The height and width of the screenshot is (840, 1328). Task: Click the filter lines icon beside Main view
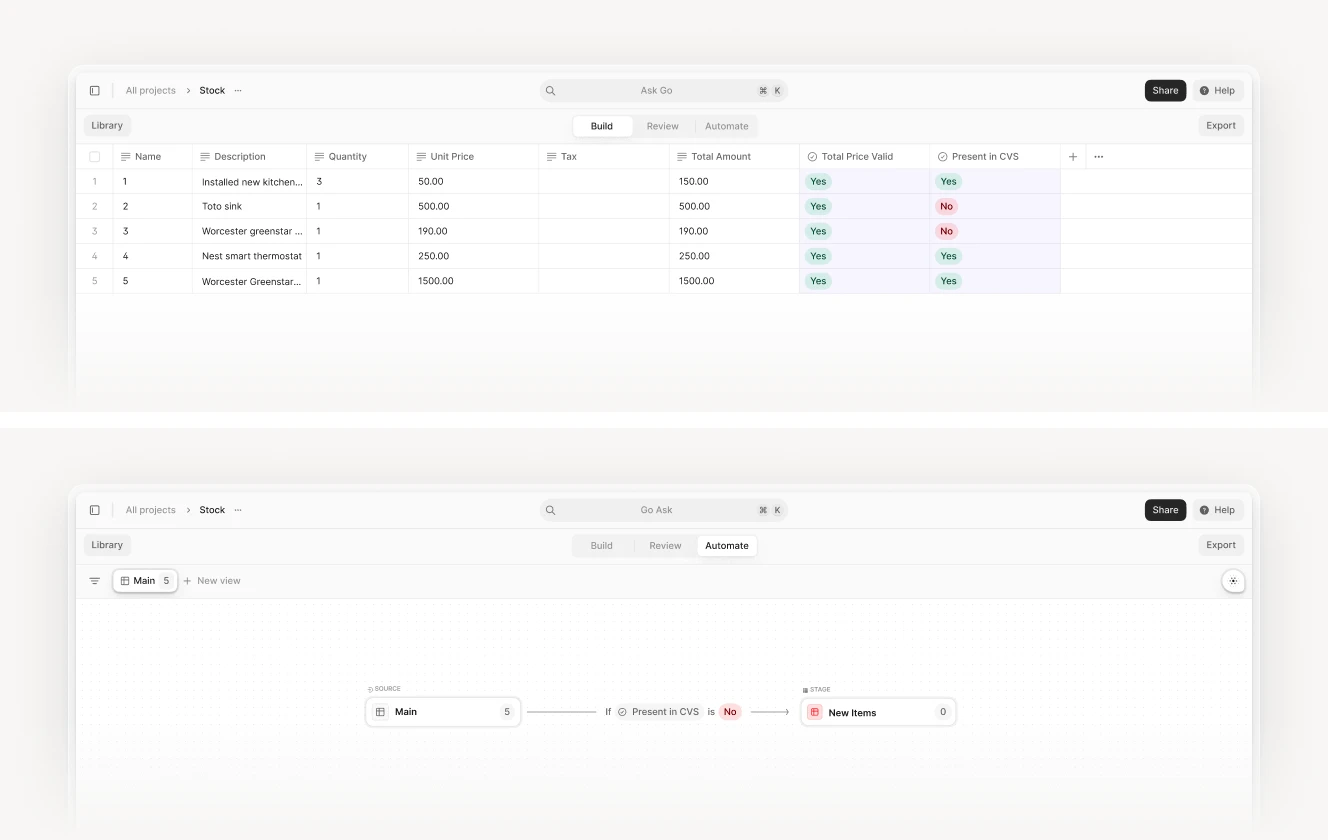tap(95, 581)
